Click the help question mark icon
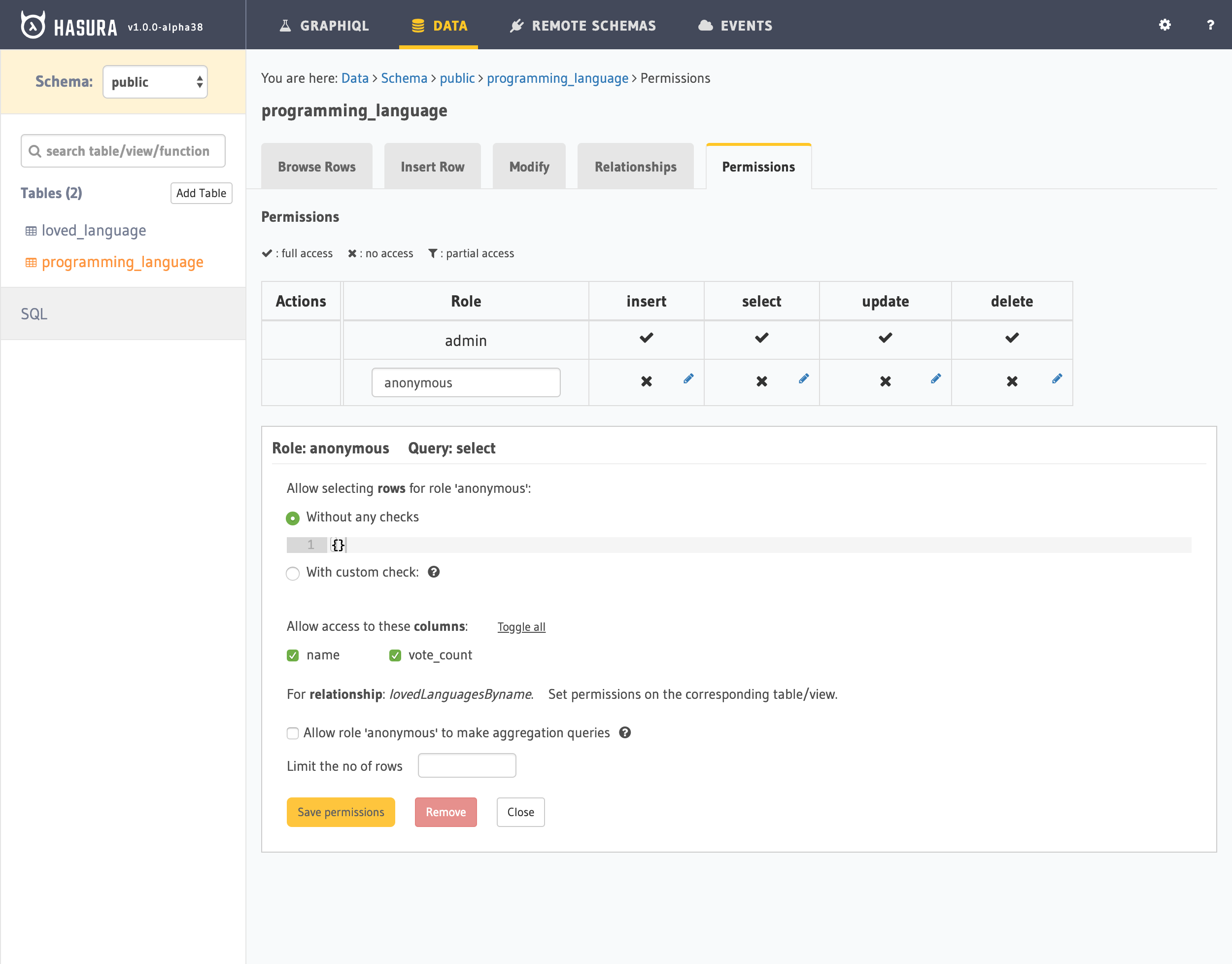This screenshot has height=964, width=1232. (1210, 25)
